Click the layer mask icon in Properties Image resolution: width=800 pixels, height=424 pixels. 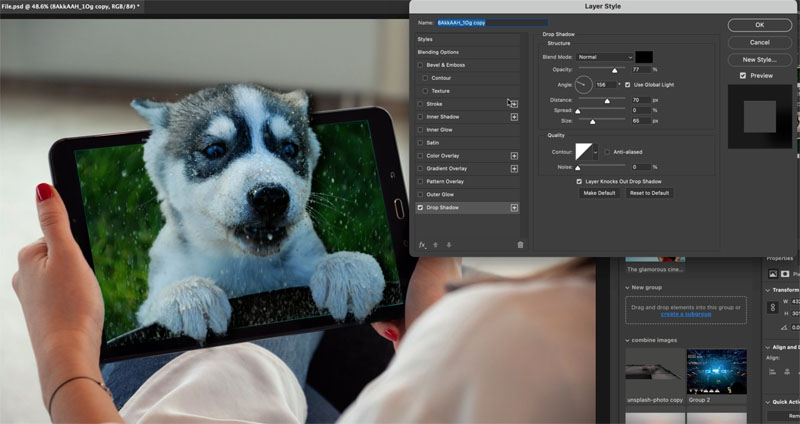[x=785, y=274]
